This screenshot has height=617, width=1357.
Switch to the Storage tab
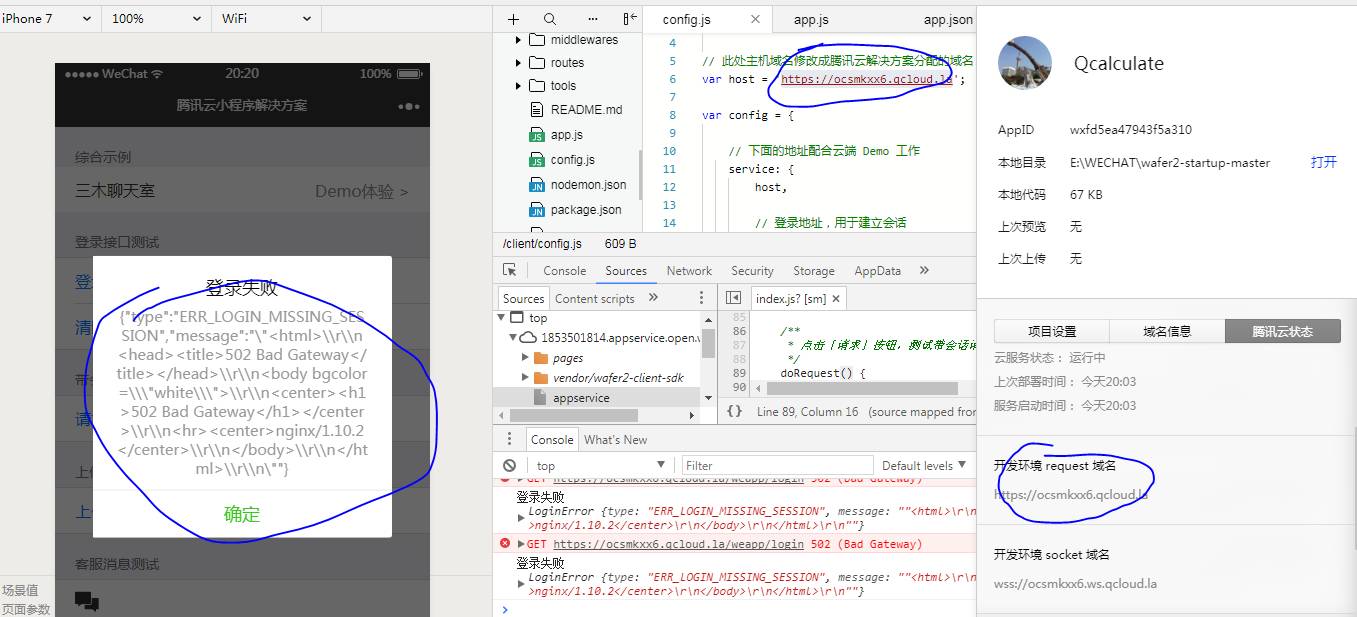pos(814,271)
